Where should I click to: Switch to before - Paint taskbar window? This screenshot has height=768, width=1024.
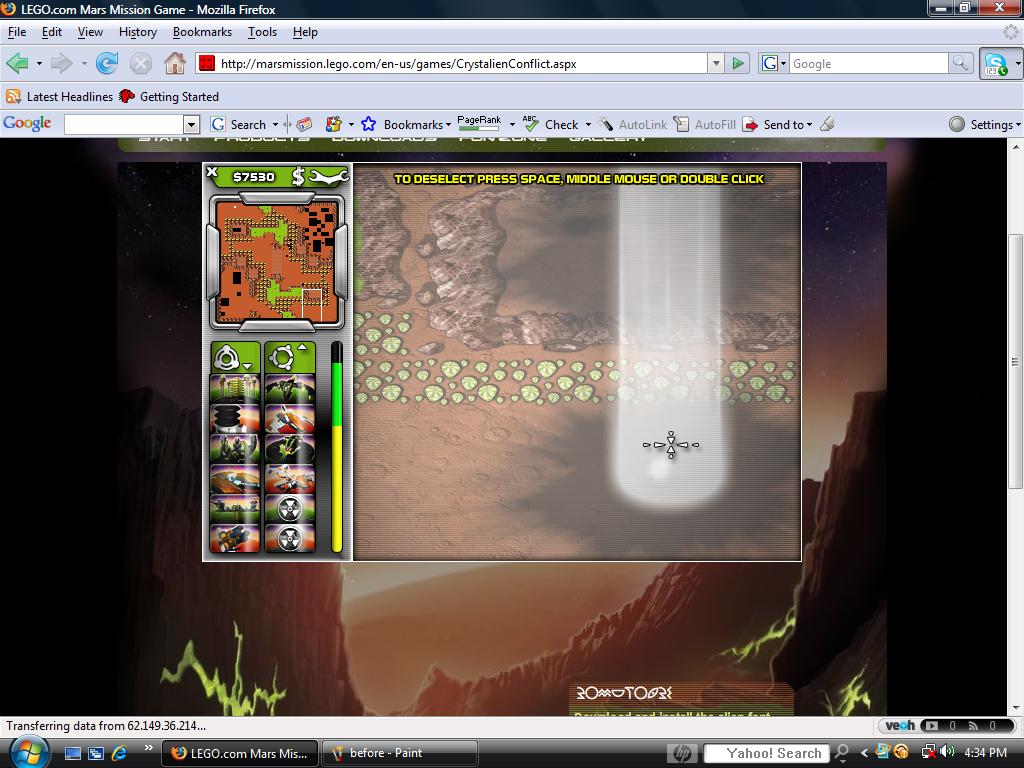400,753
